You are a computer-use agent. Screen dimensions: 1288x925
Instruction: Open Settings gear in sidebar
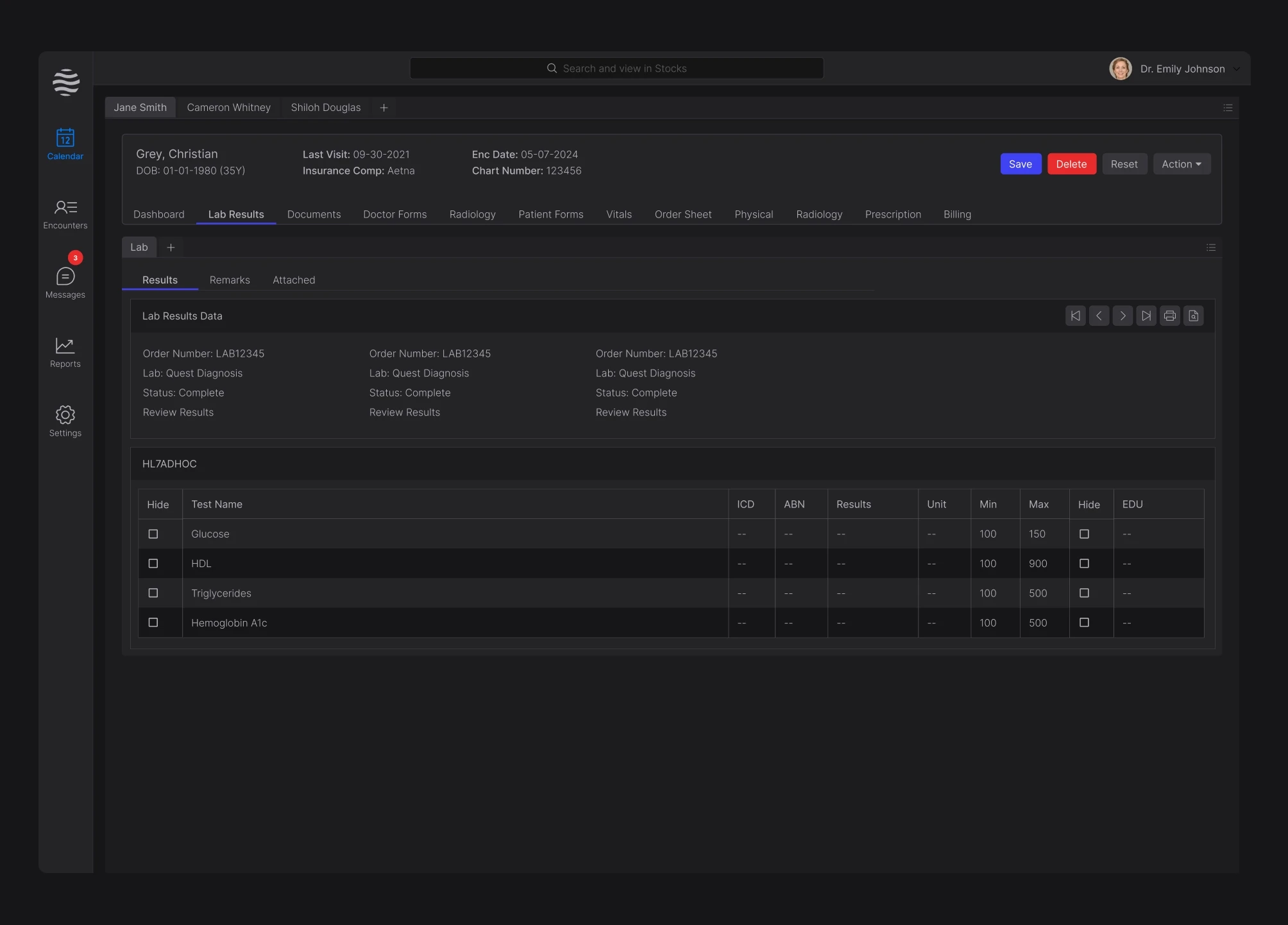65,421
